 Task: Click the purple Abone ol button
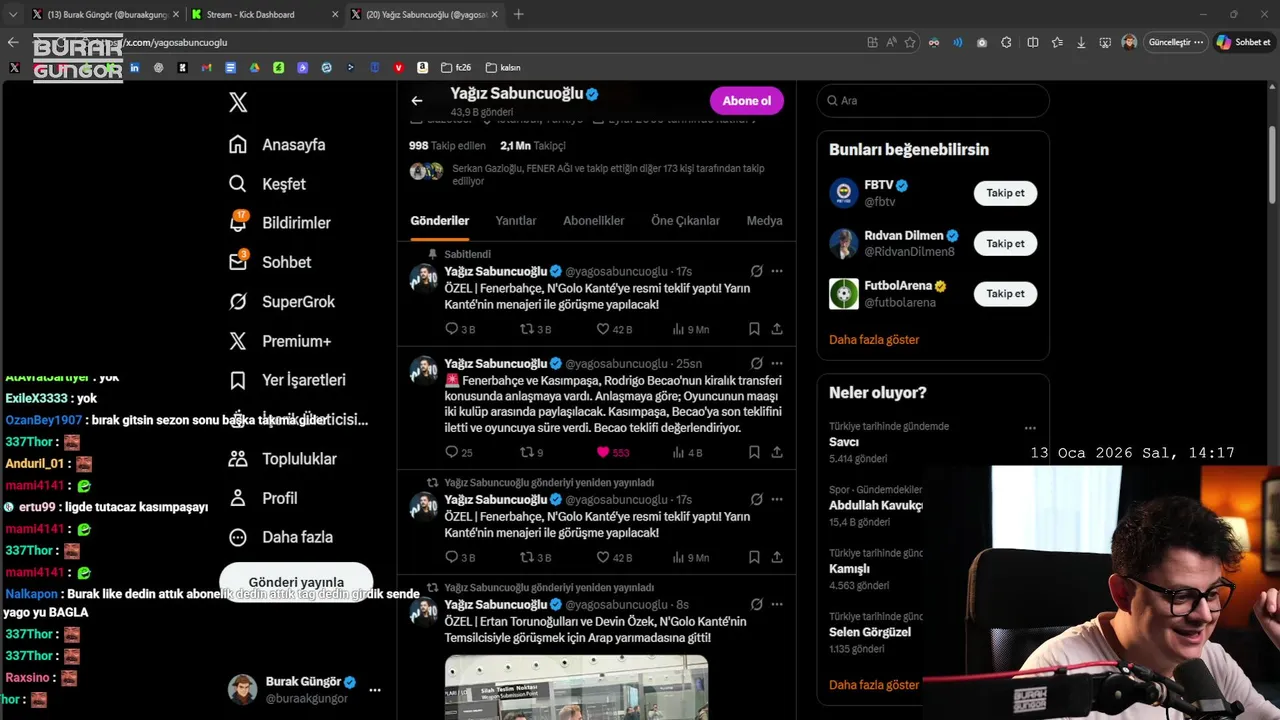(x=747, y=100)
